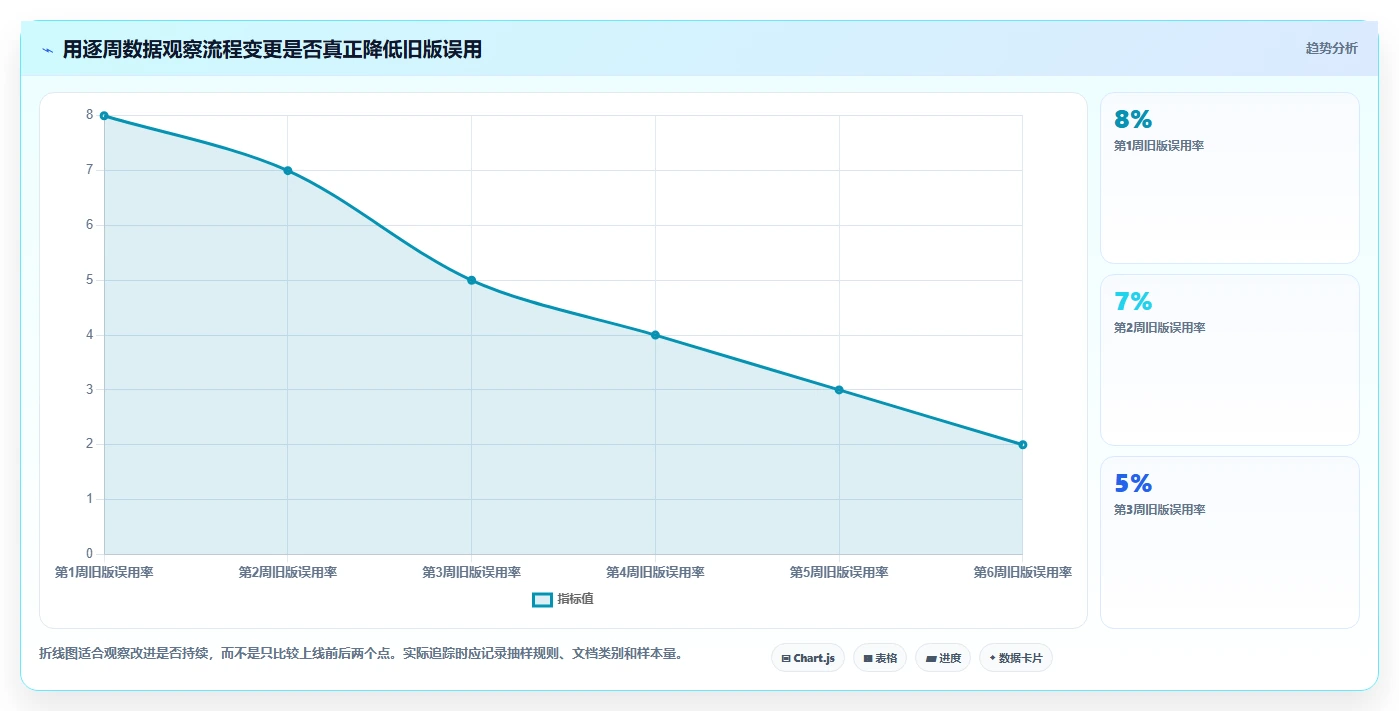This screenshot has height=711, width=1399.
Task: Click x-axis label 第3周旧版误用率
Action: 471,573
